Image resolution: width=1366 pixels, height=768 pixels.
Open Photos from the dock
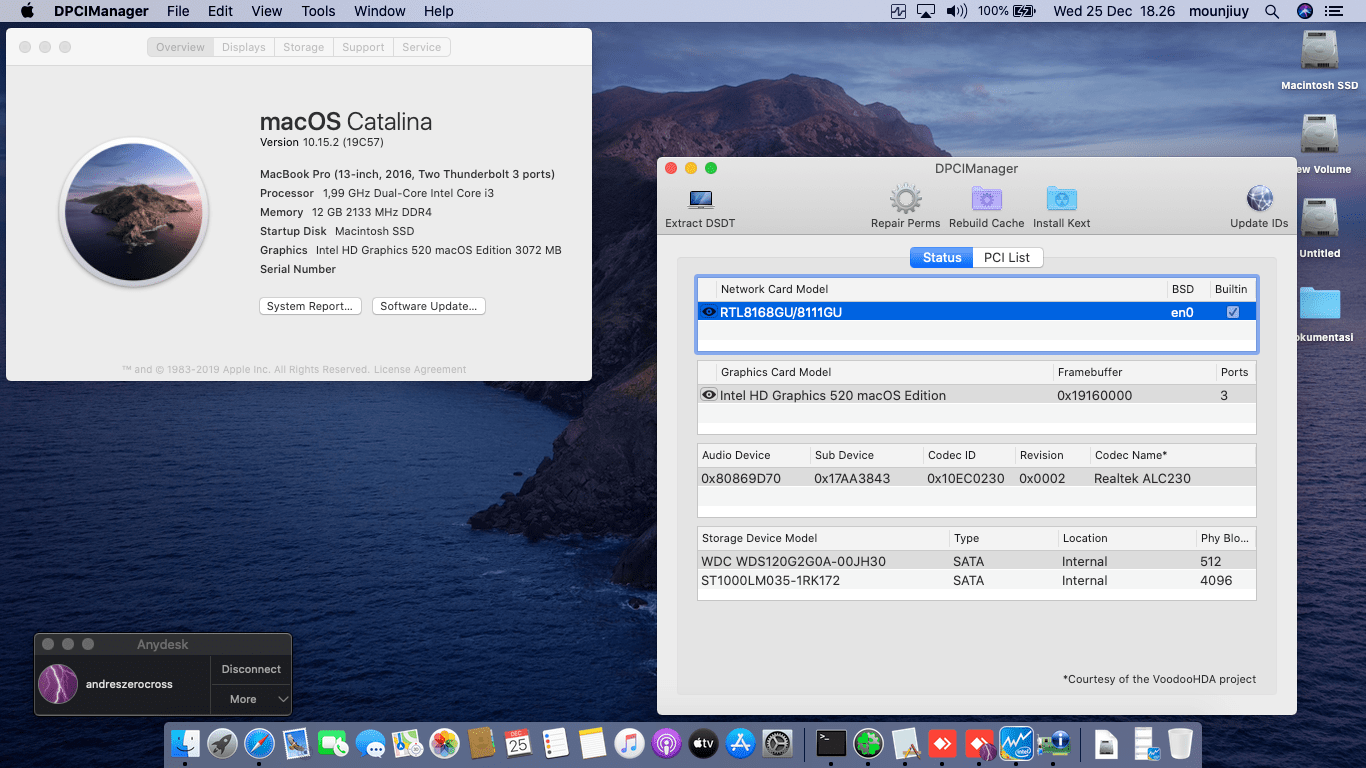[444, 743]
